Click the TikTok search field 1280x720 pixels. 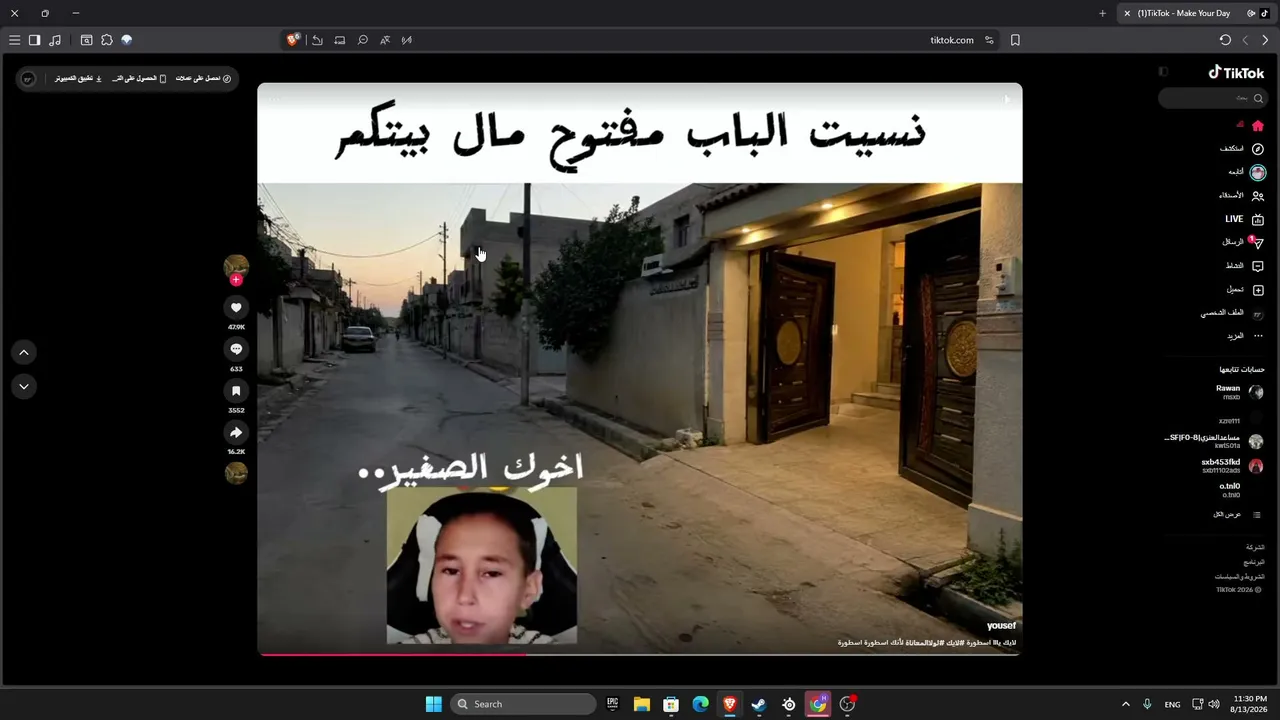tap(1213, 98)
